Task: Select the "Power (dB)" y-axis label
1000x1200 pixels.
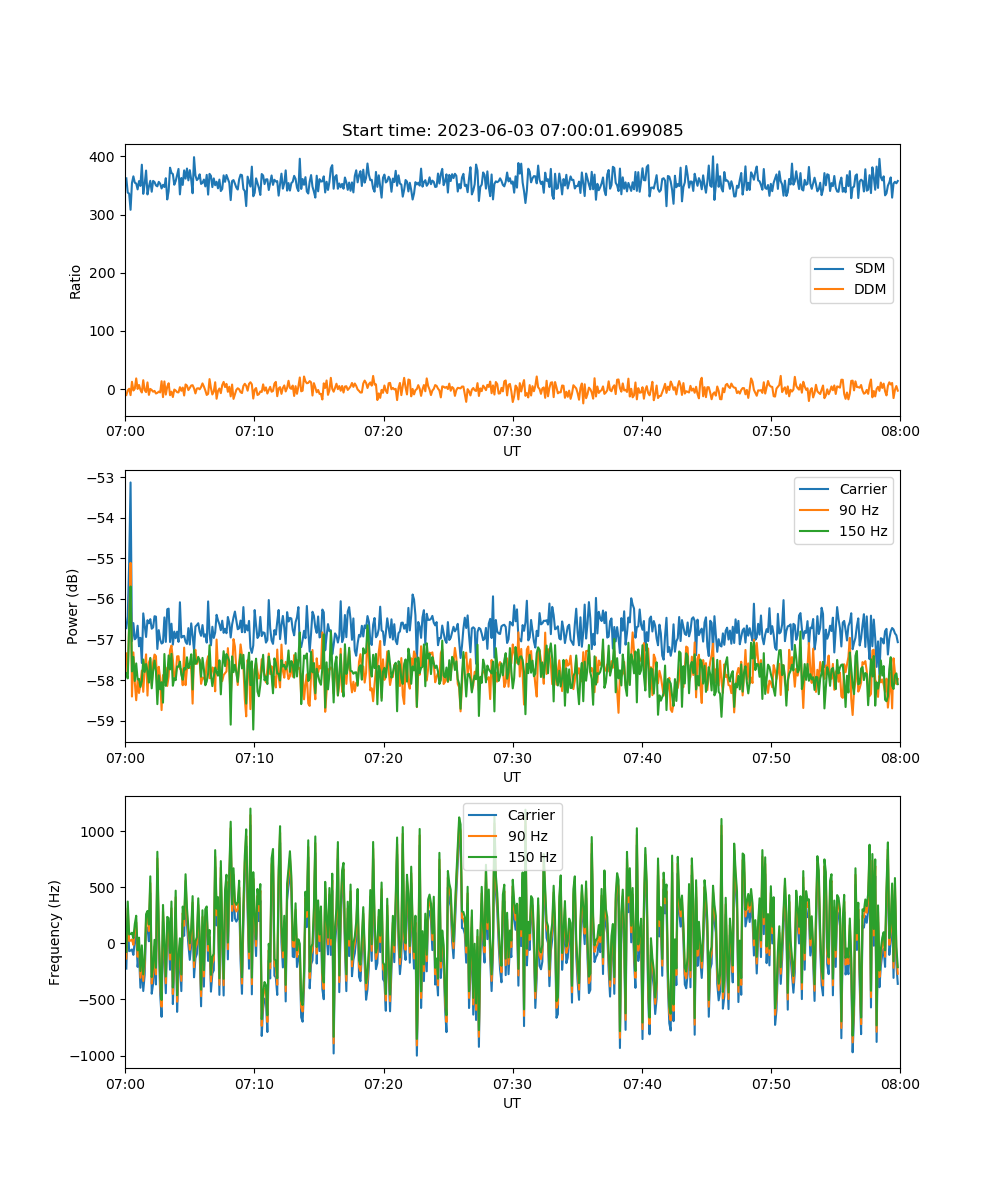Action: click(x=73, y=606)
